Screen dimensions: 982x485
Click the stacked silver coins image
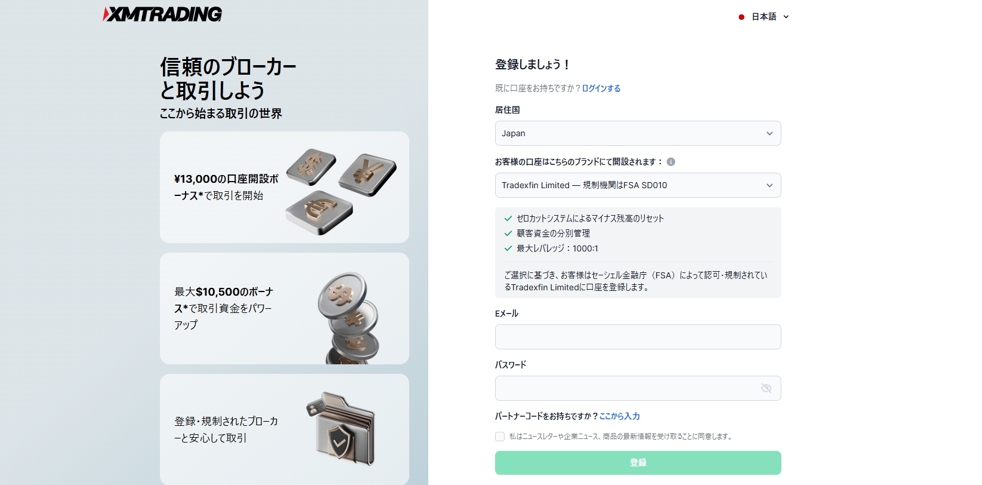(348, 318)
